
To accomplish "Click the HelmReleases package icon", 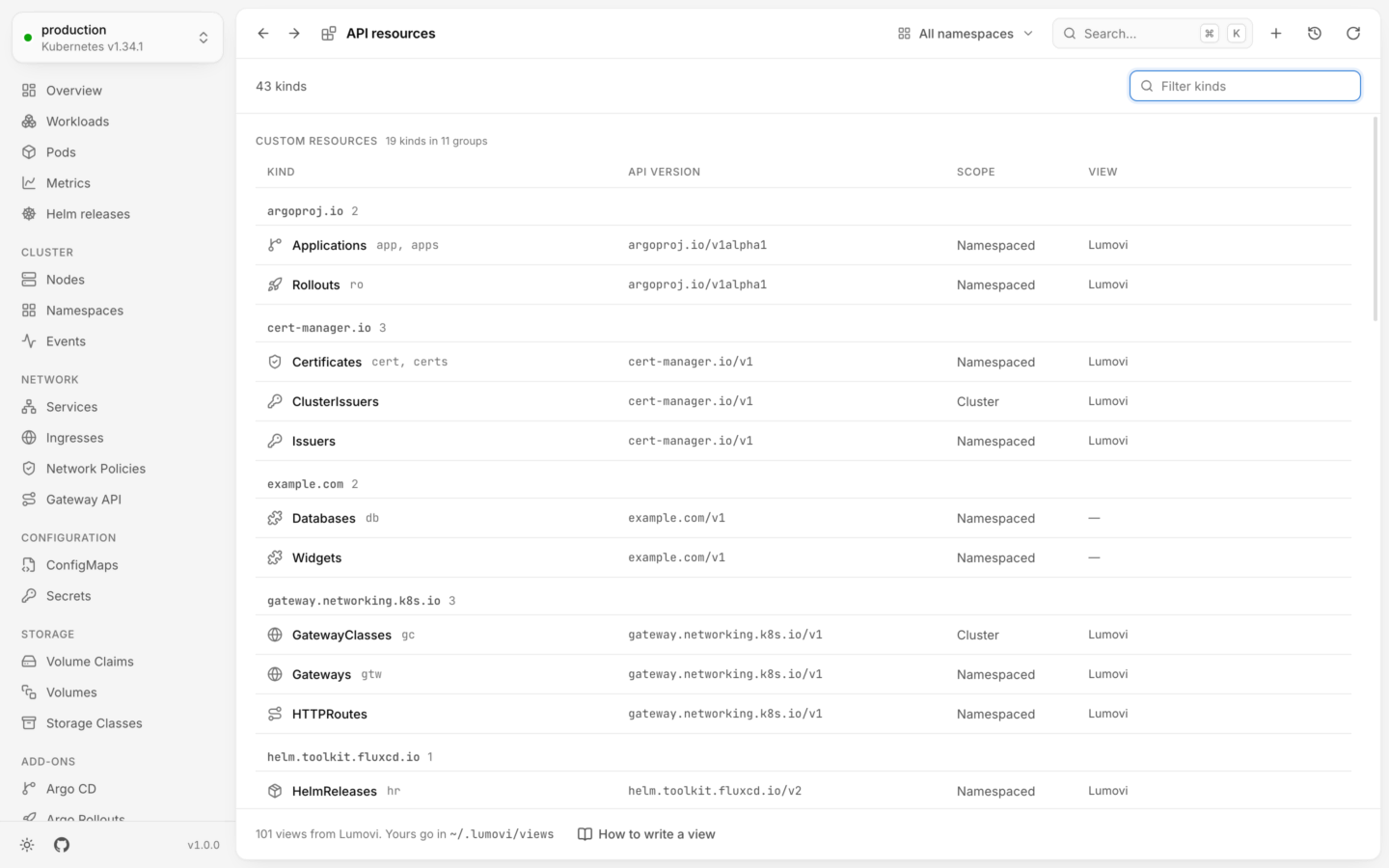I will [x=275, y=791].
